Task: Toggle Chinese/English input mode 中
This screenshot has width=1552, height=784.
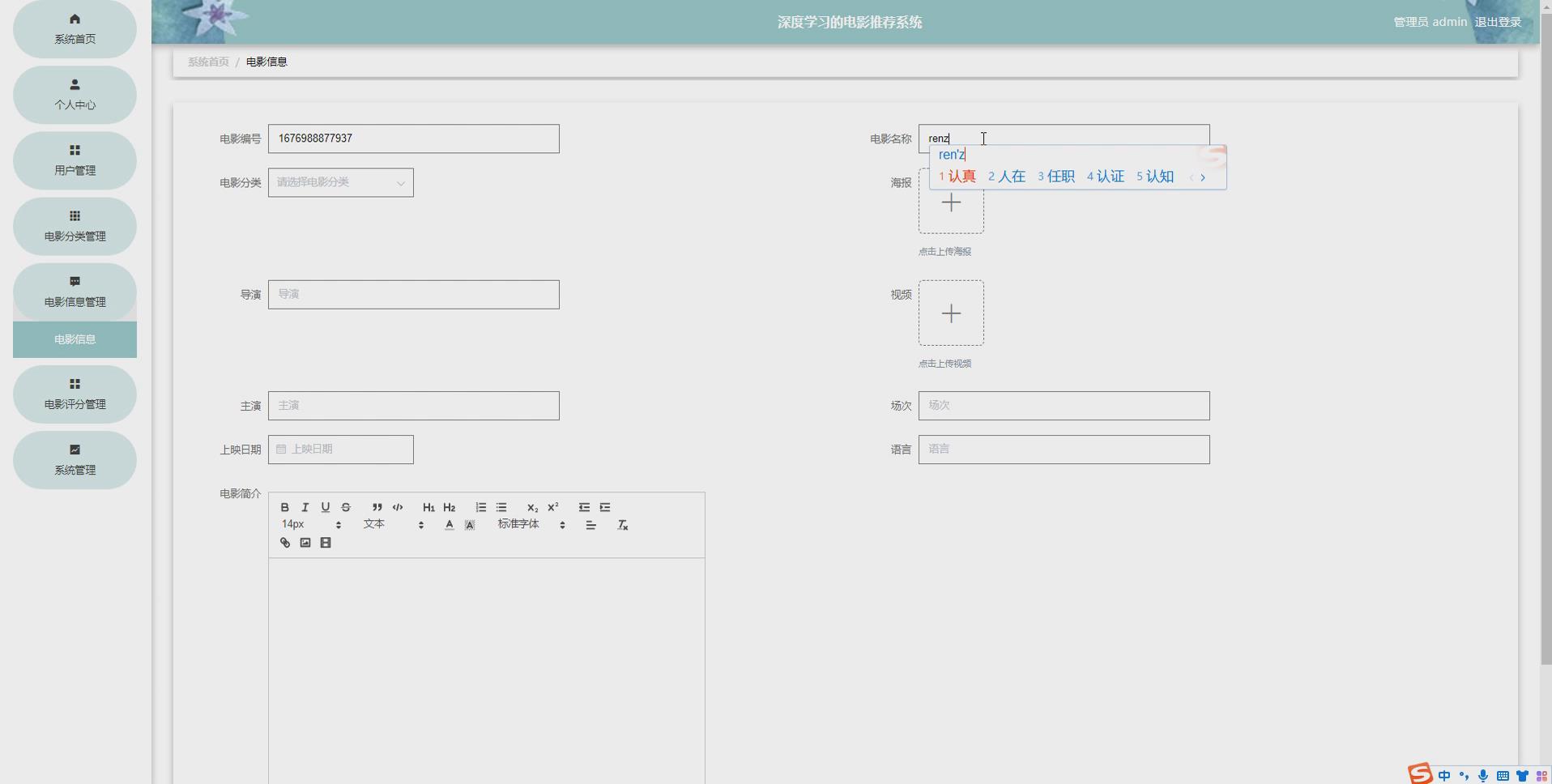Action: [1444, 776]
